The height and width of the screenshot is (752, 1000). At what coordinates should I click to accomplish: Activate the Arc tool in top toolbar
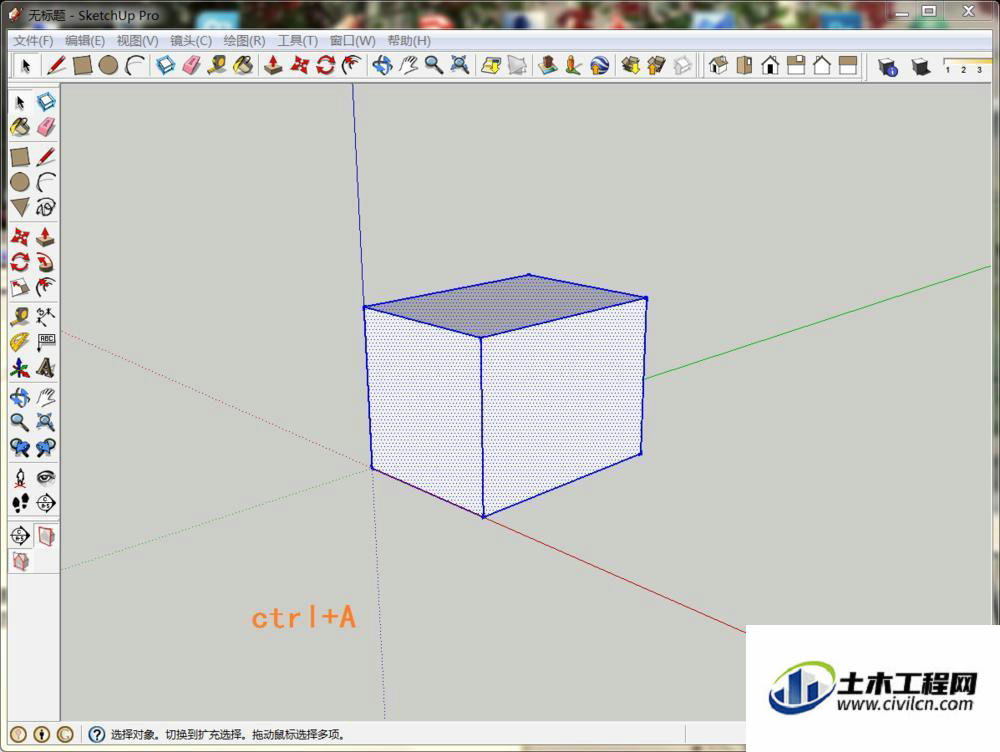pyautogui.click(x=135, y=65)
